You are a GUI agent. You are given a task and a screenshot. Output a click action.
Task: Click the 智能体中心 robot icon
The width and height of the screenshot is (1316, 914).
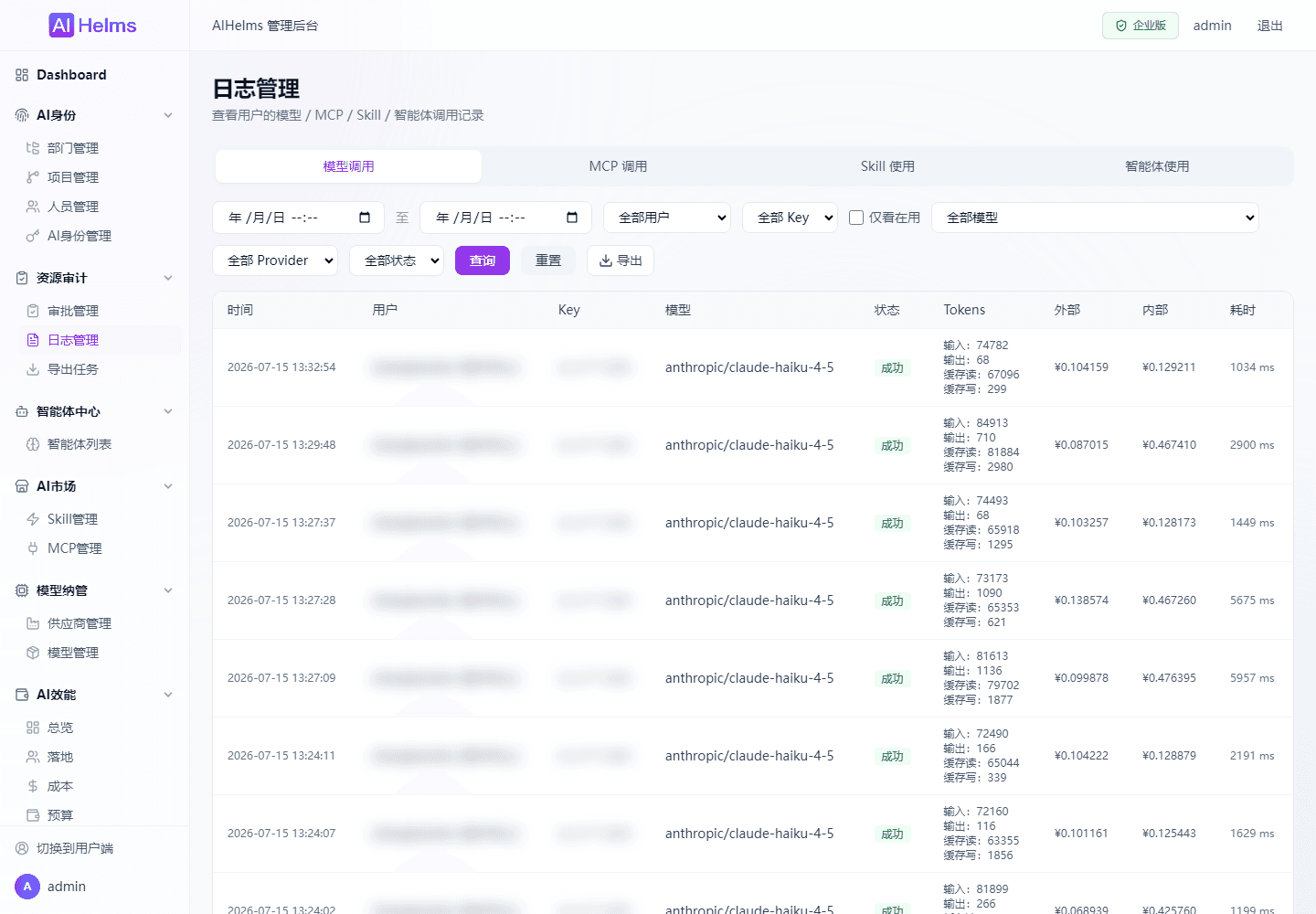tap(22, 411)
